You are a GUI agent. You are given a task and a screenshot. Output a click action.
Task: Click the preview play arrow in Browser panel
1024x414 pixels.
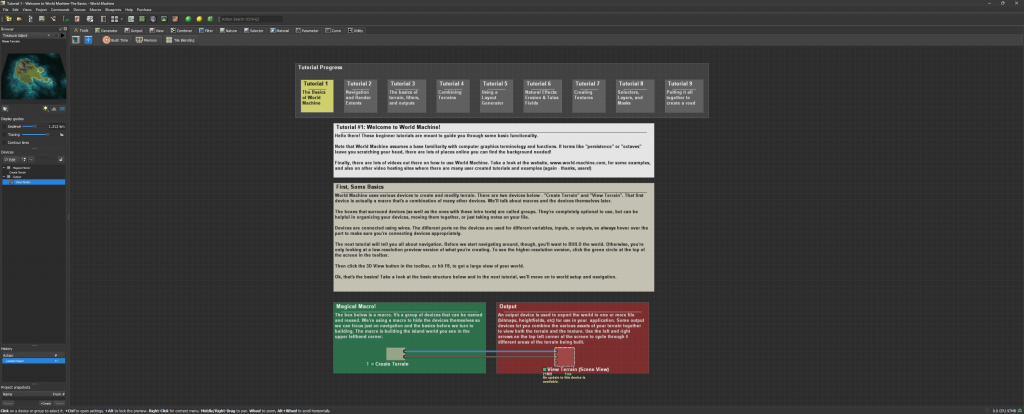click(63, 35)
